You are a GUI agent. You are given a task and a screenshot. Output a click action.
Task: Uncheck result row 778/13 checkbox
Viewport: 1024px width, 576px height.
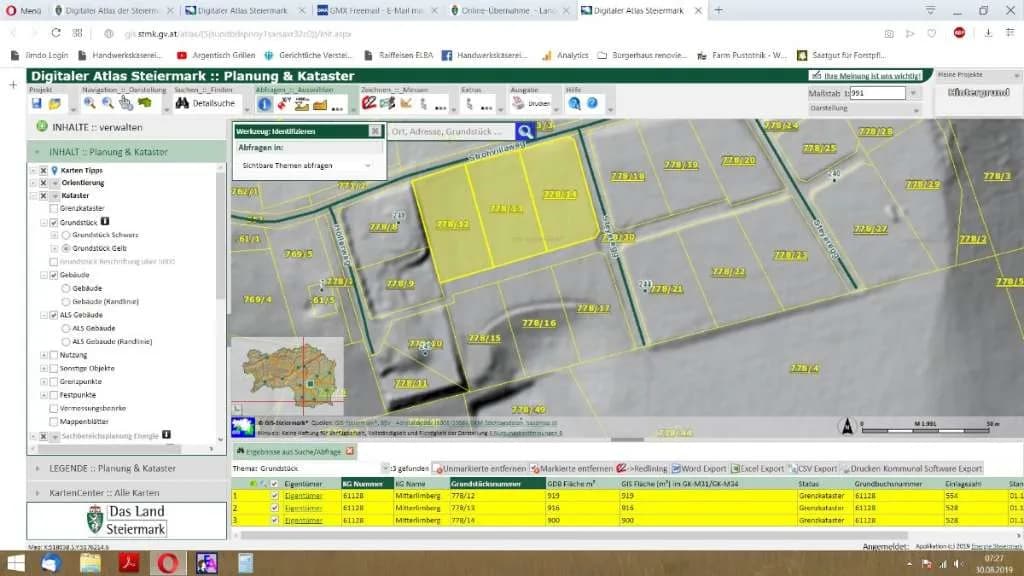click(274, 508)
